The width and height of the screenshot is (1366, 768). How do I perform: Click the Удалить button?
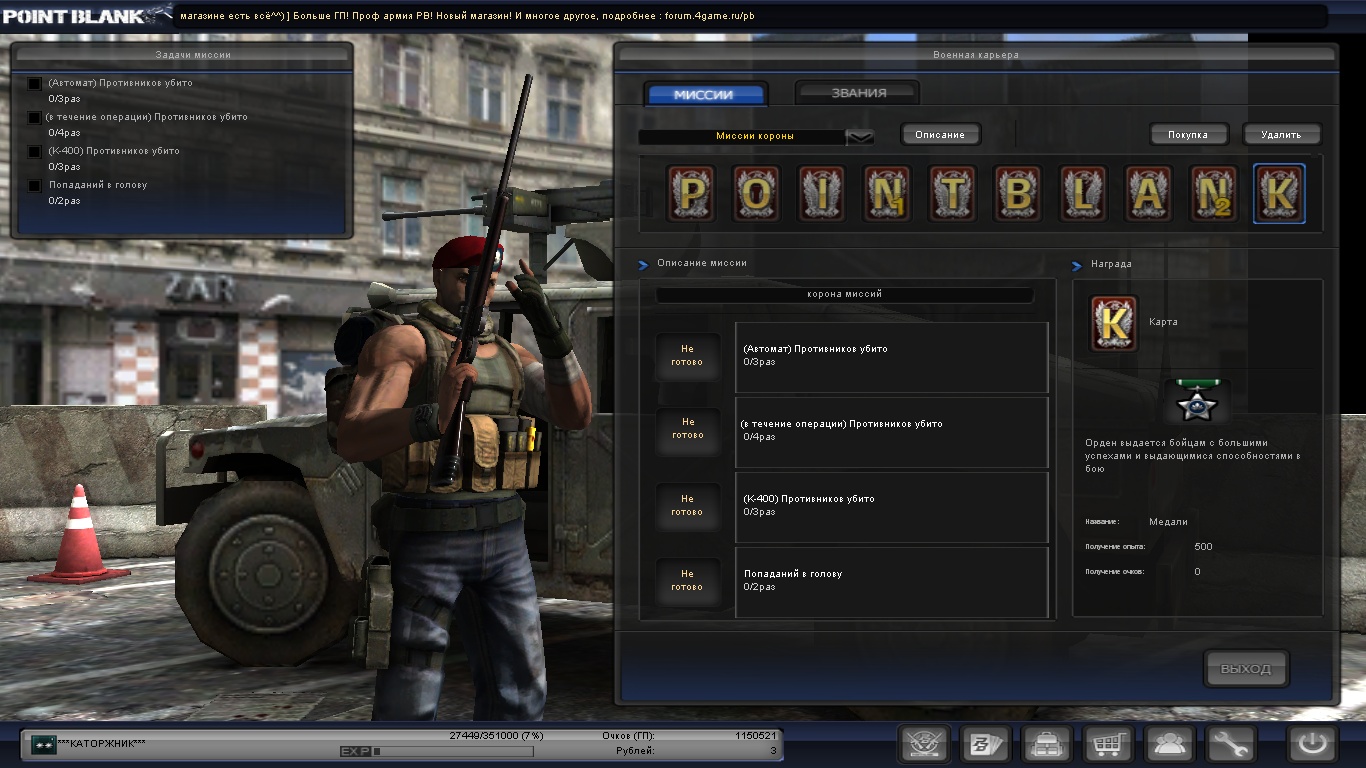[1281, 134]
